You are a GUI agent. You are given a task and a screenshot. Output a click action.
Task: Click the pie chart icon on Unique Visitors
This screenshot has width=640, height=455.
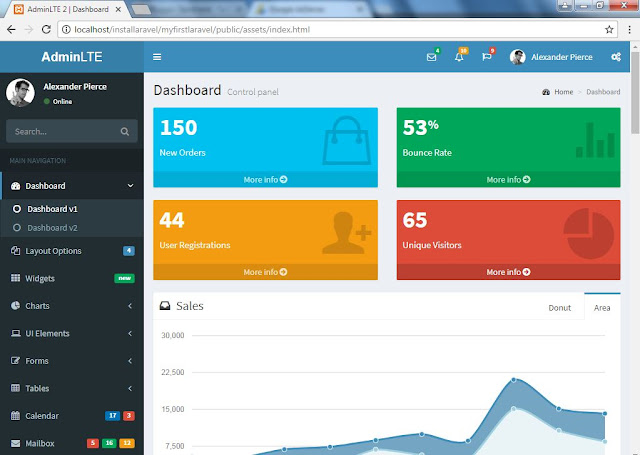tap(589, 233)
